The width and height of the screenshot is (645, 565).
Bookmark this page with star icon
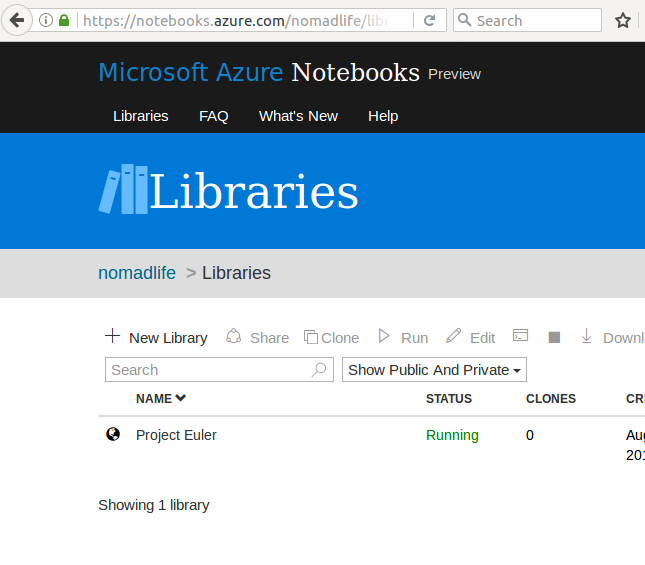click(x=623, y=20)
